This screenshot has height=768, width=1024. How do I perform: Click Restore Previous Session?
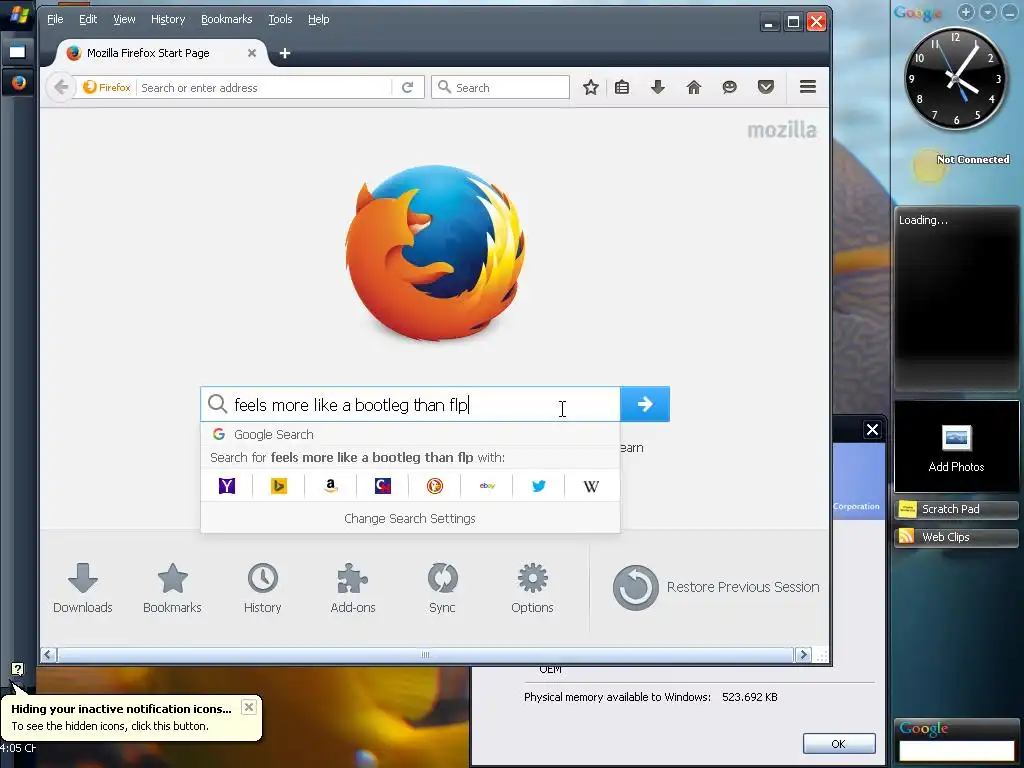tap(716, 587)
